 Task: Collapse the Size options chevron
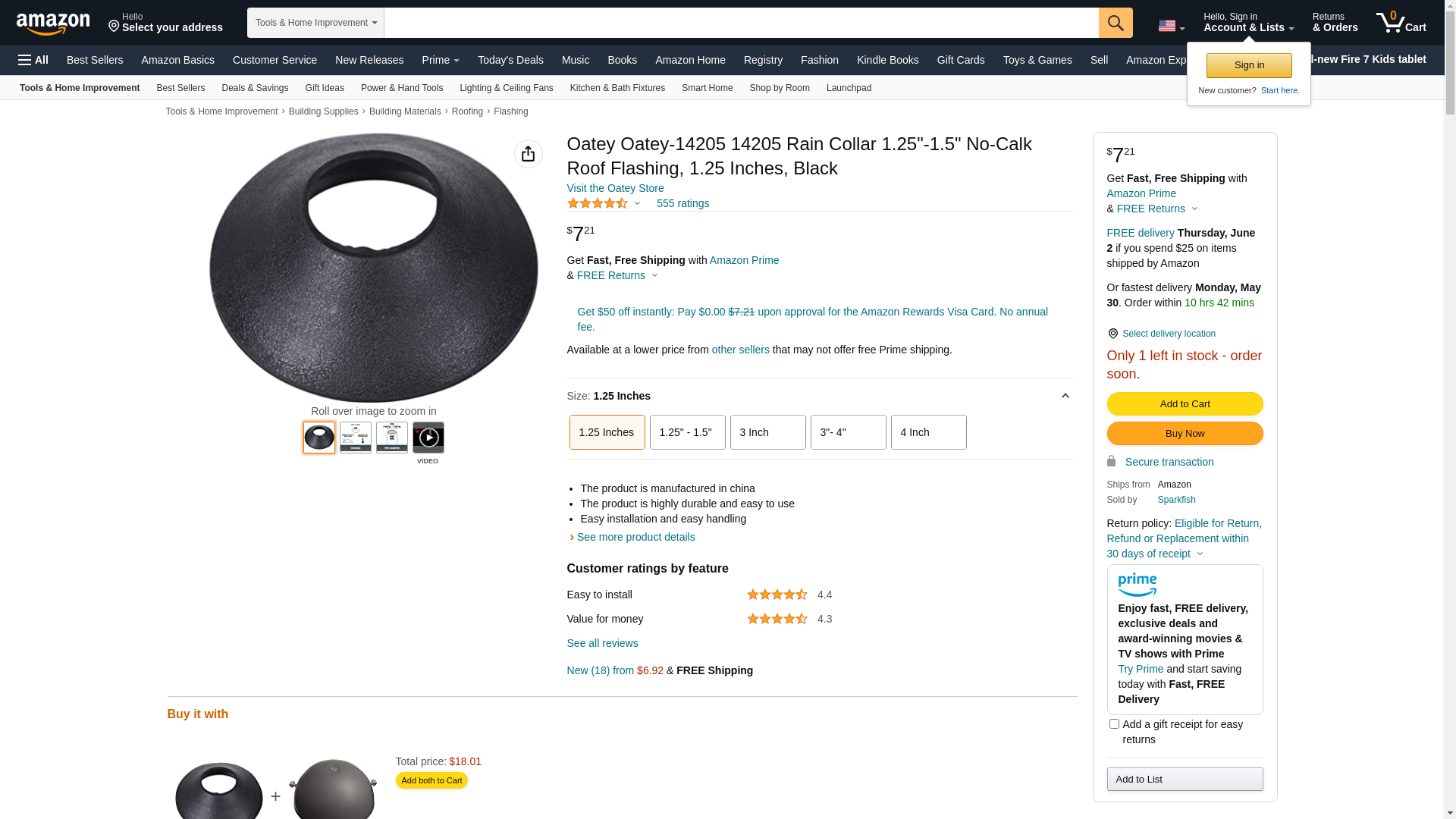click(x=1065, y=396)
